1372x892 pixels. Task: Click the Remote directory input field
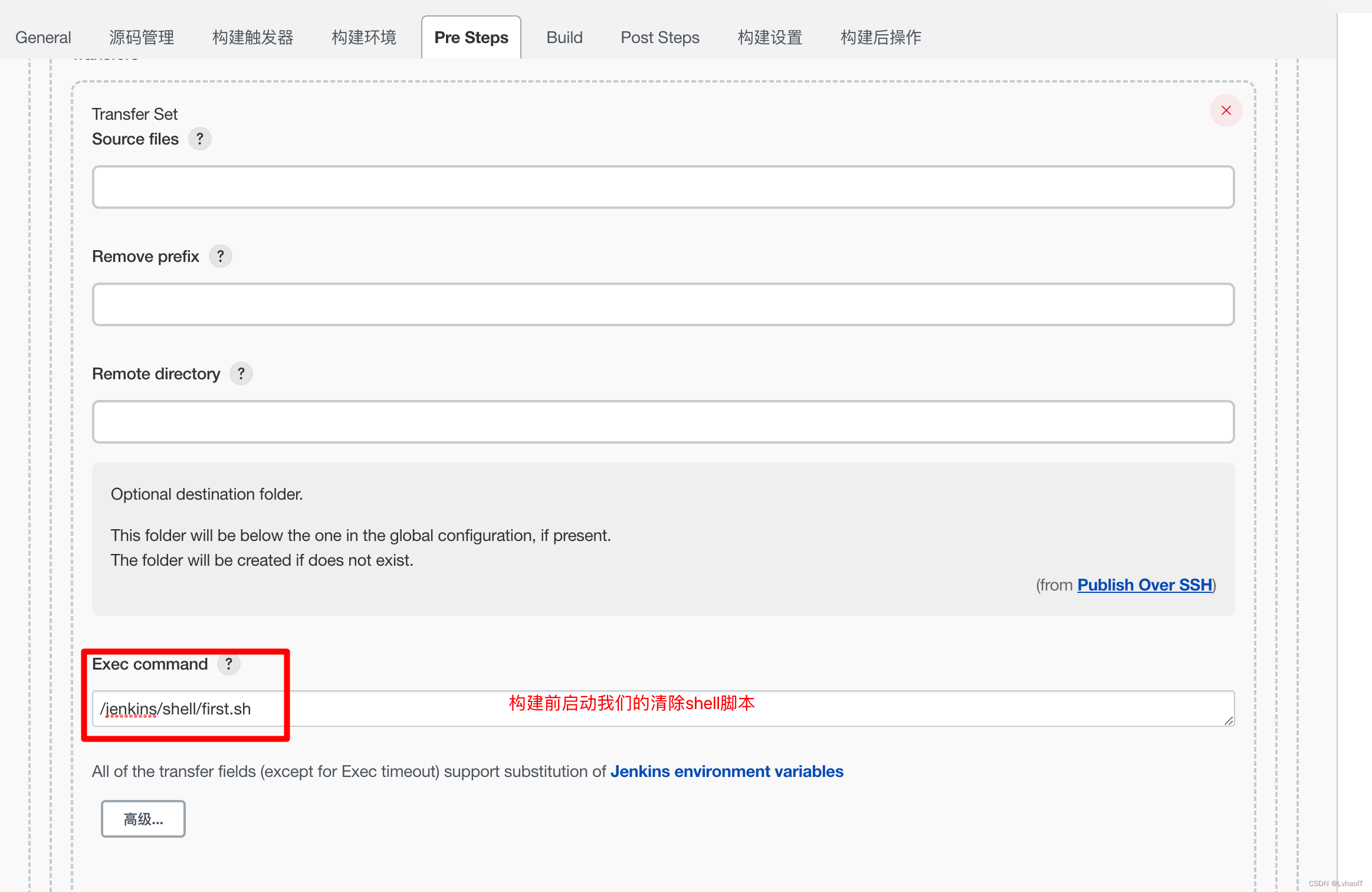pyautogui.click(x=663, y=422)
